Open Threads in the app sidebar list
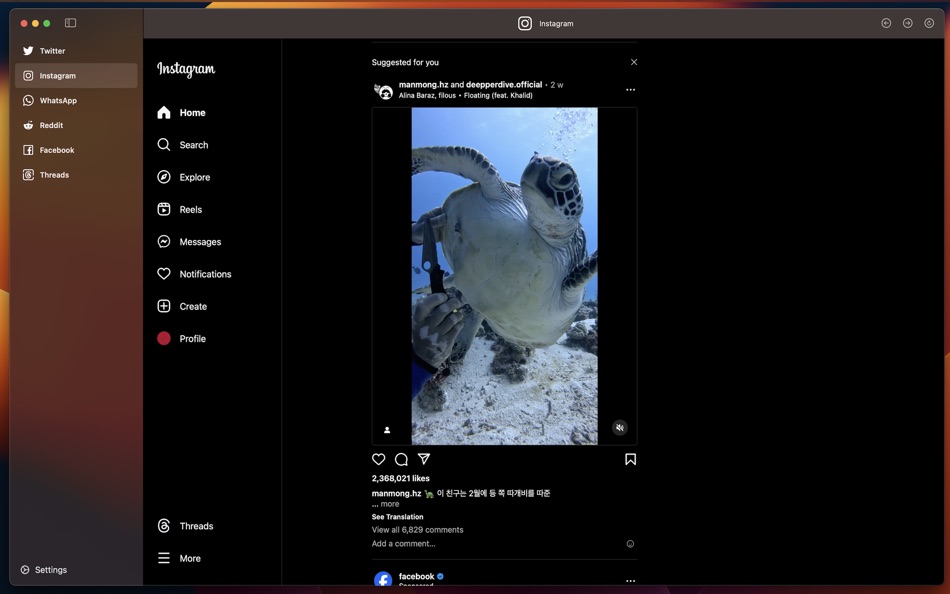950x594 pixels. click(x=76, y=175)
